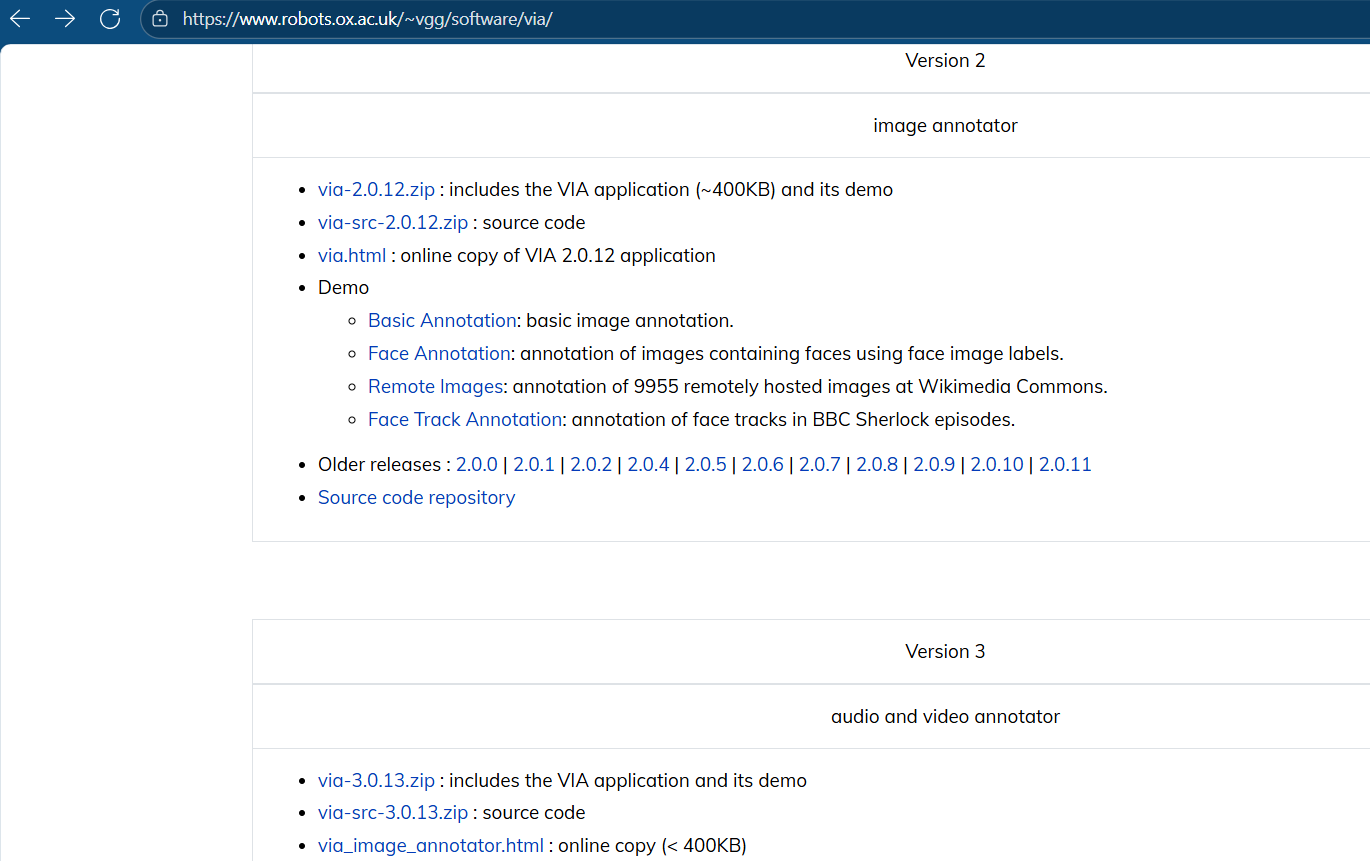Image resolution: width=1370 pixels, height=861 pixels.
Task: Open the Face Annotation demo
Action: click(x=439, y=353)
